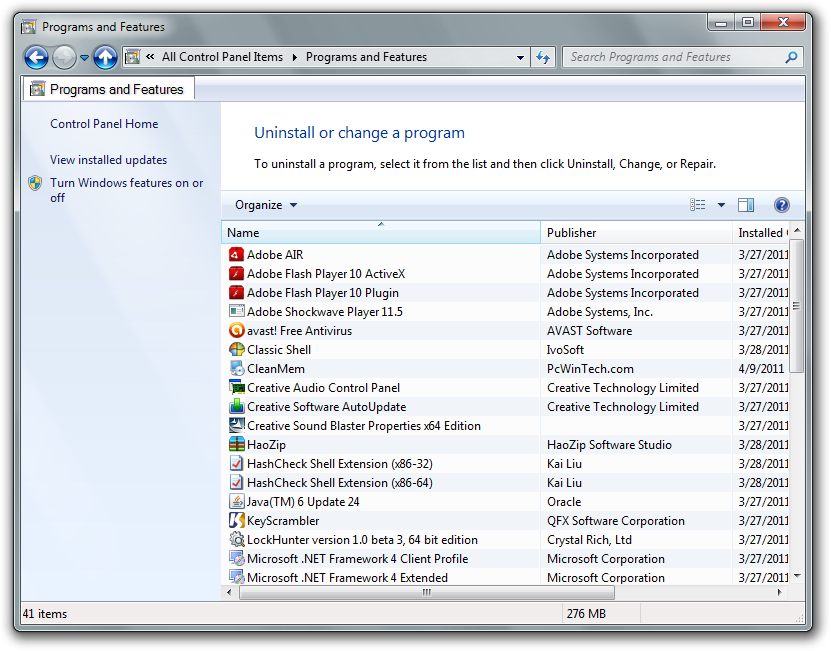Click the Creative Audio Control Panel icon
The height and width of the screenshot is (651, 831).
pos(236,388)
